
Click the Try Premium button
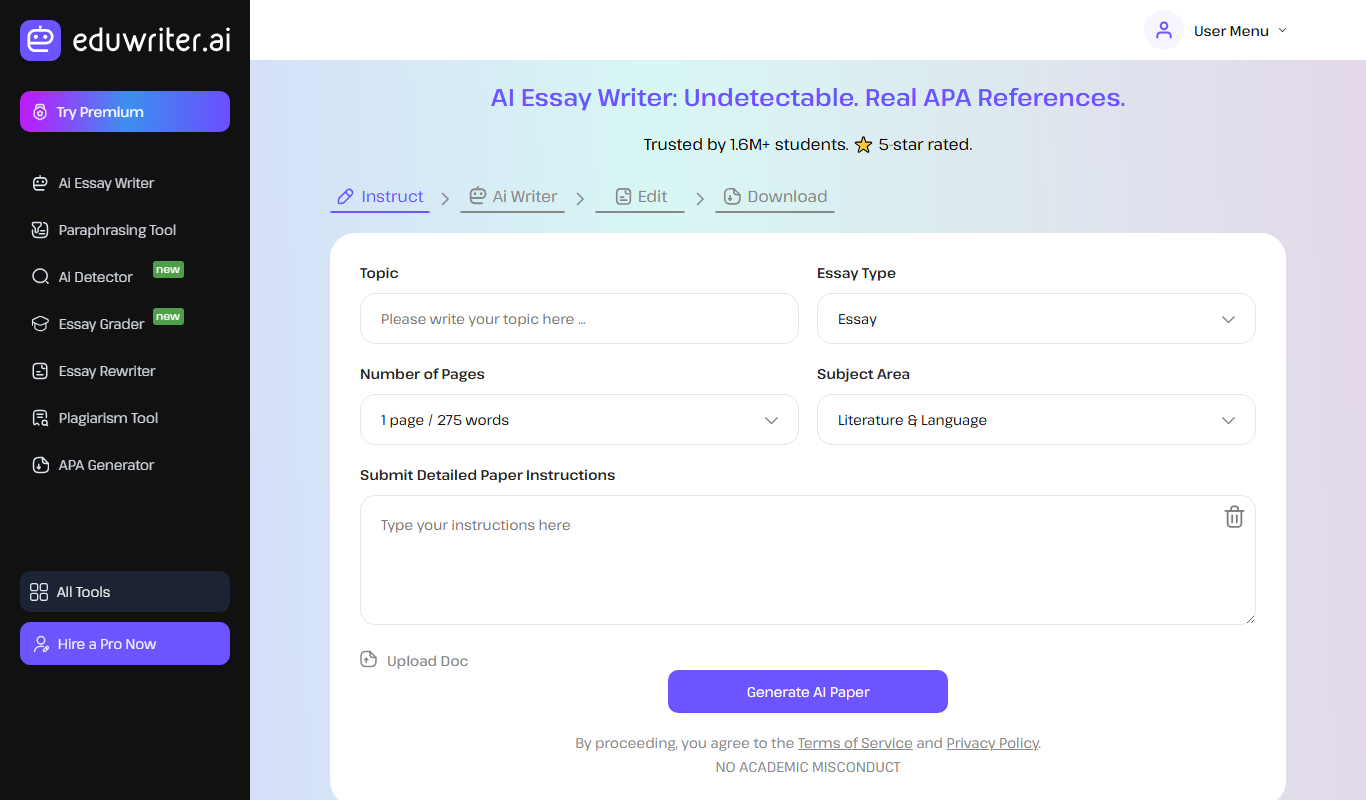pyautogui.click(x=125, y=112)
